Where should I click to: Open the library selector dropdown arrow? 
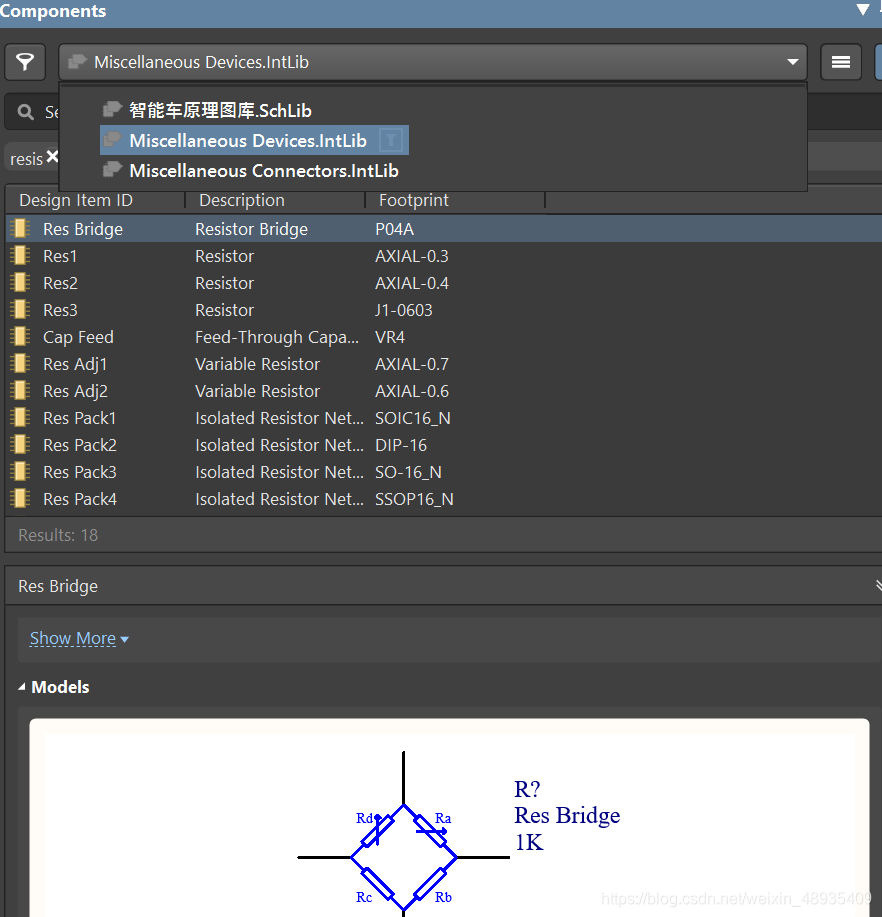point(794,62)
